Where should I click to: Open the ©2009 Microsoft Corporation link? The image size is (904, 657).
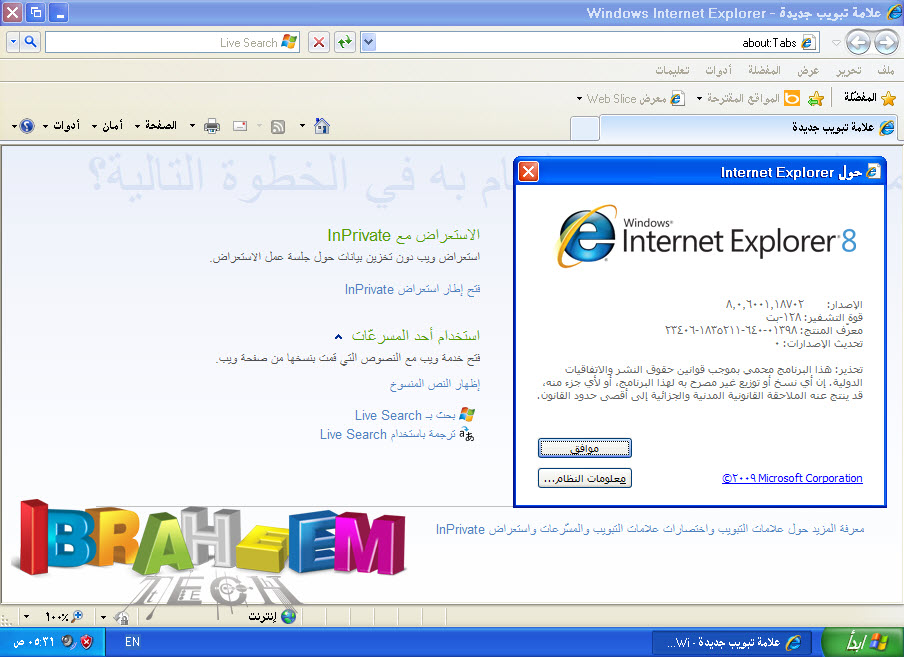point(792,478)
